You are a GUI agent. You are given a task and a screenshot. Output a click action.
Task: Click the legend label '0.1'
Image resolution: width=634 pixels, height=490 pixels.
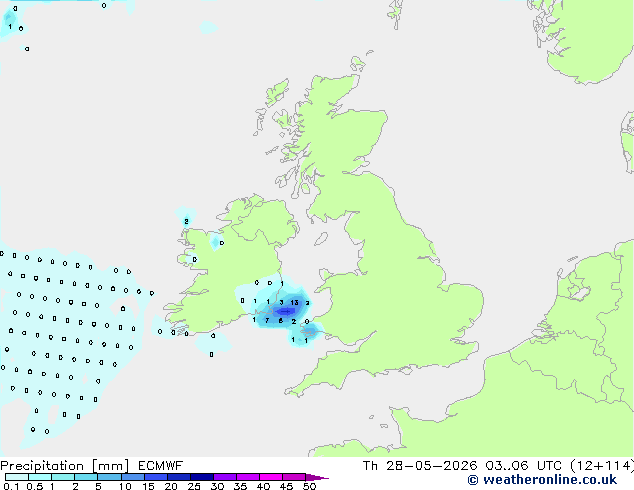pos(11,486)
